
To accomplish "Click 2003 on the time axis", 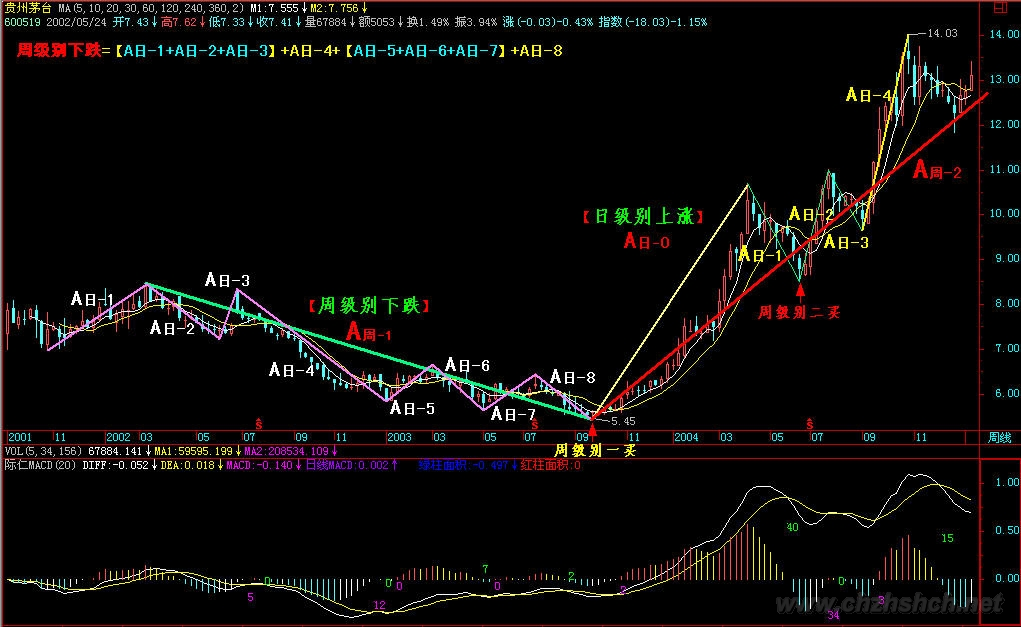I will tap(399, 438).
